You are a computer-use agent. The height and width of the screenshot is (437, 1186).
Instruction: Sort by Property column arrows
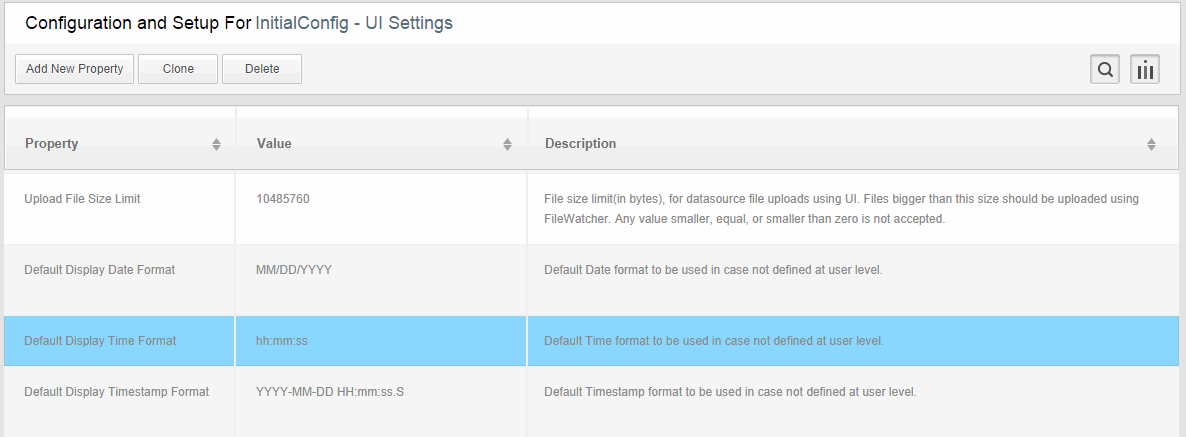[x=216, y=144]
